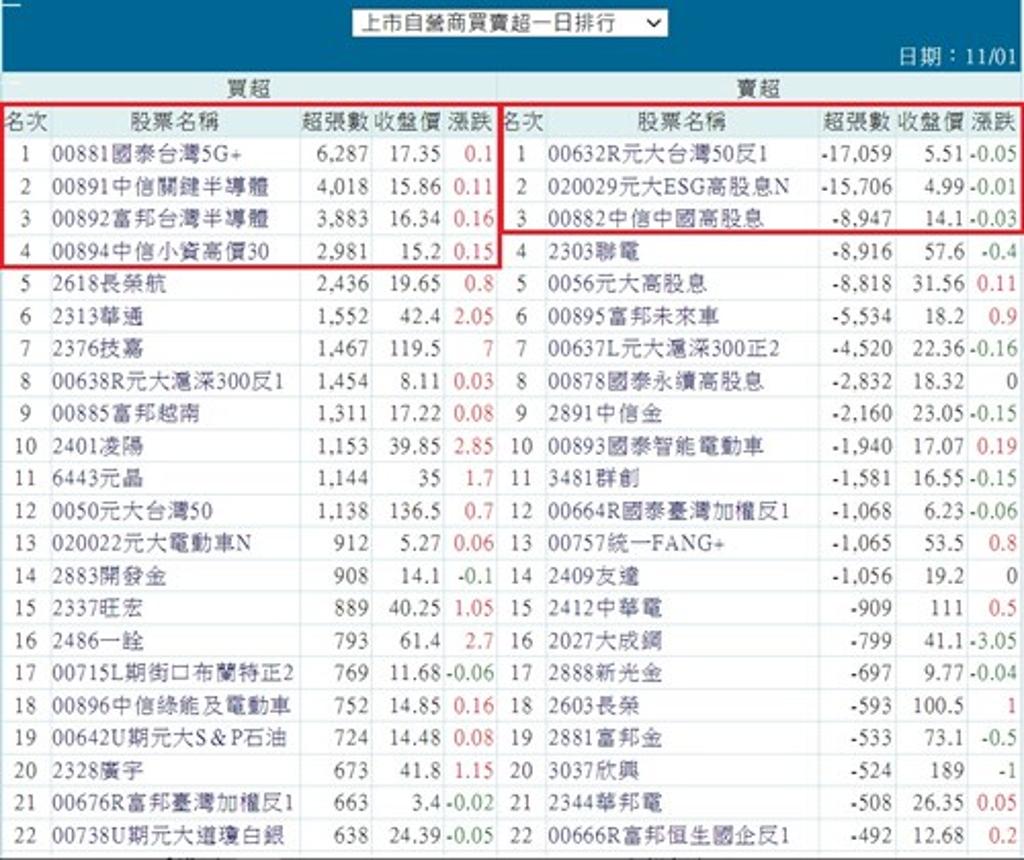Select 0050元大台灣50 in buy list
Viewport: 1024px width, 860px height.
tap(133, 511)
